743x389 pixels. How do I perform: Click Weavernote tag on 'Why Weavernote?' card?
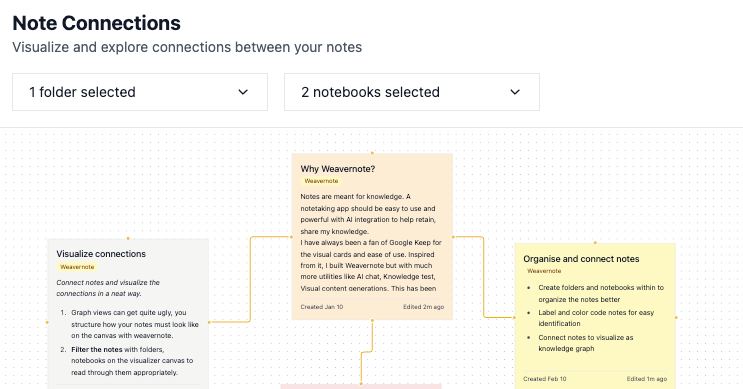pos(321,181)
